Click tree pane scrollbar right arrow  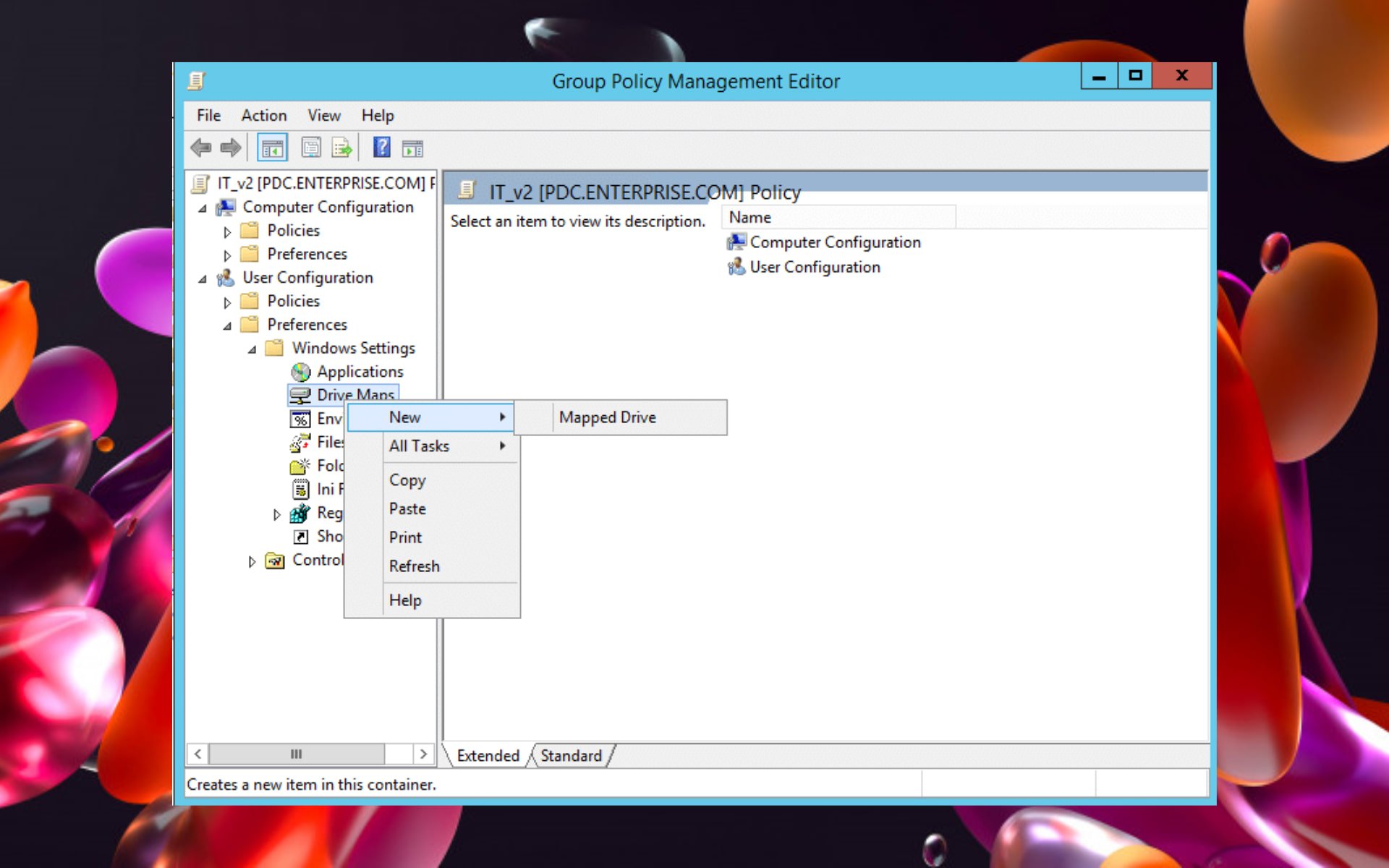424,754
